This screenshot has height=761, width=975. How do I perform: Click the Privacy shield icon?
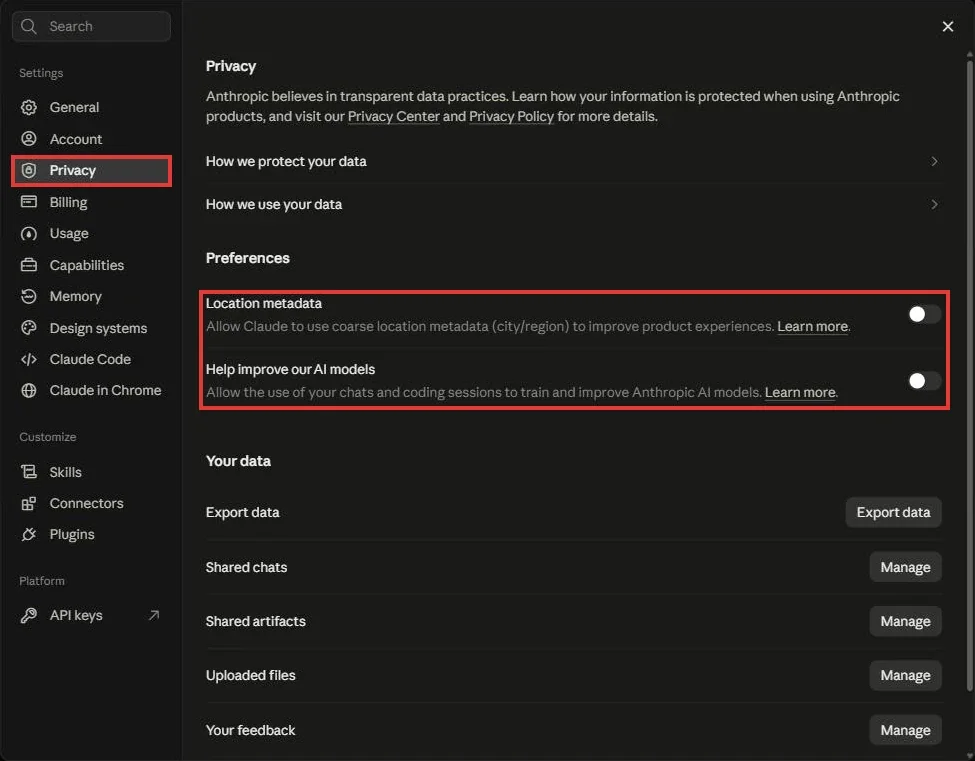click(29, 170)
